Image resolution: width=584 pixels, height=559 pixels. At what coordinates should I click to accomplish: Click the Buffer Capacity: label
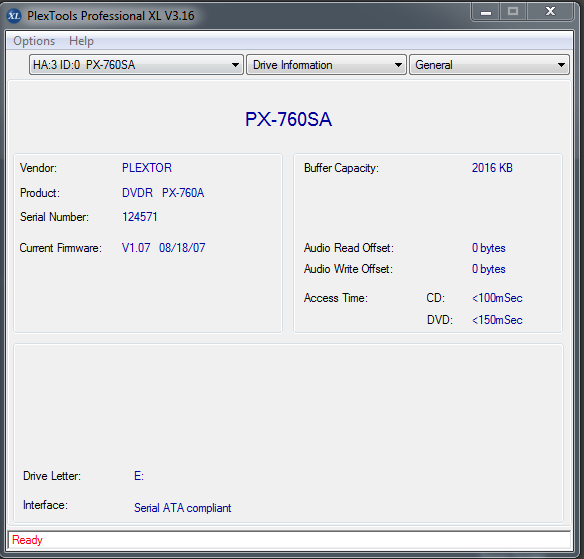point(341,168)
